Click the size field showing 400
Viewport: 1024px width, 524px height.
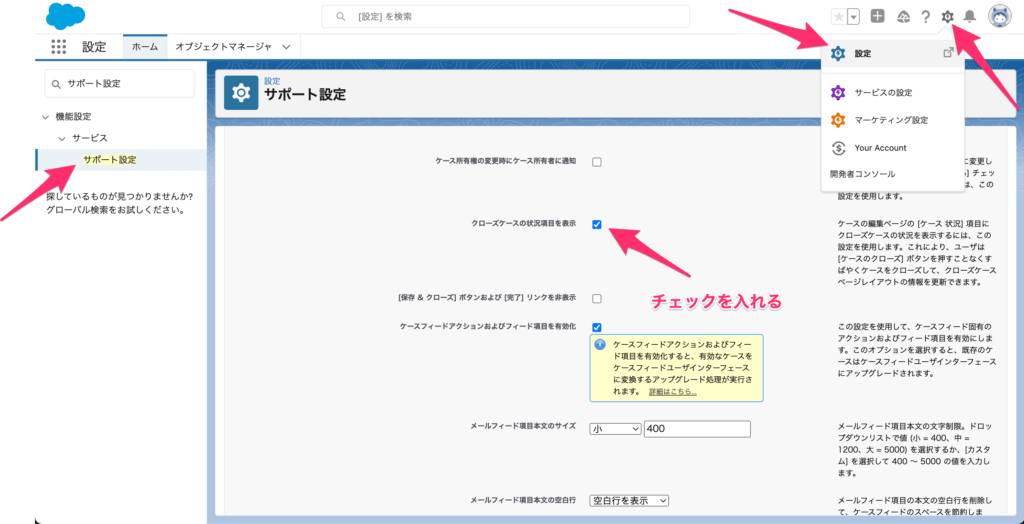coord(697,429)
